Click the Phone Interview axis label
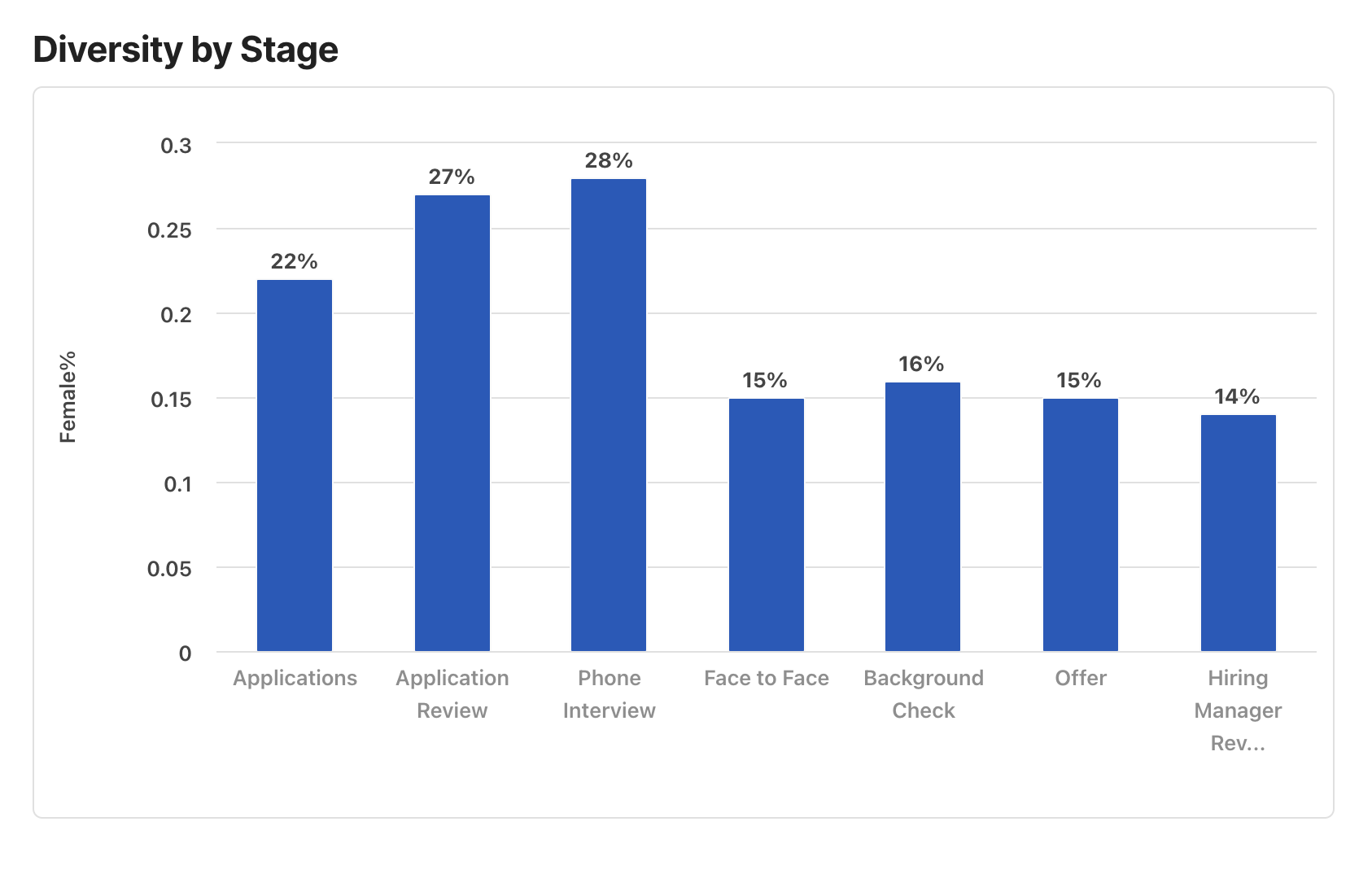The image size is (1372, 874). (609, 694)
